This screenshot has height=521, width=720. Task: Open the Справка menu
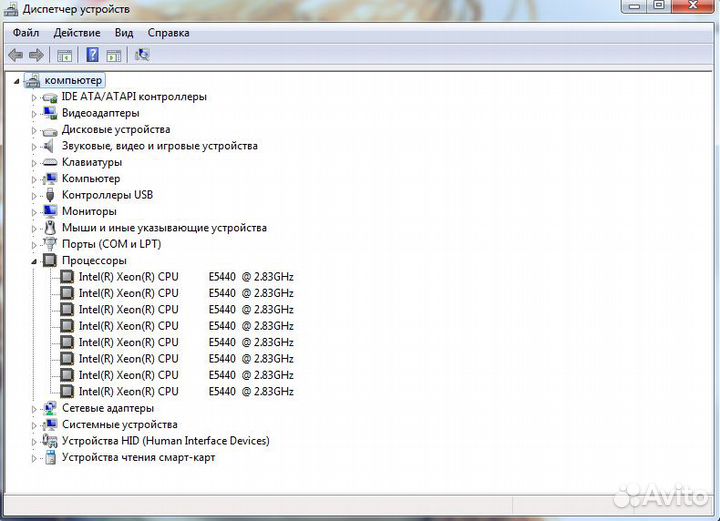pyautogui.click(x=168, y=33)
